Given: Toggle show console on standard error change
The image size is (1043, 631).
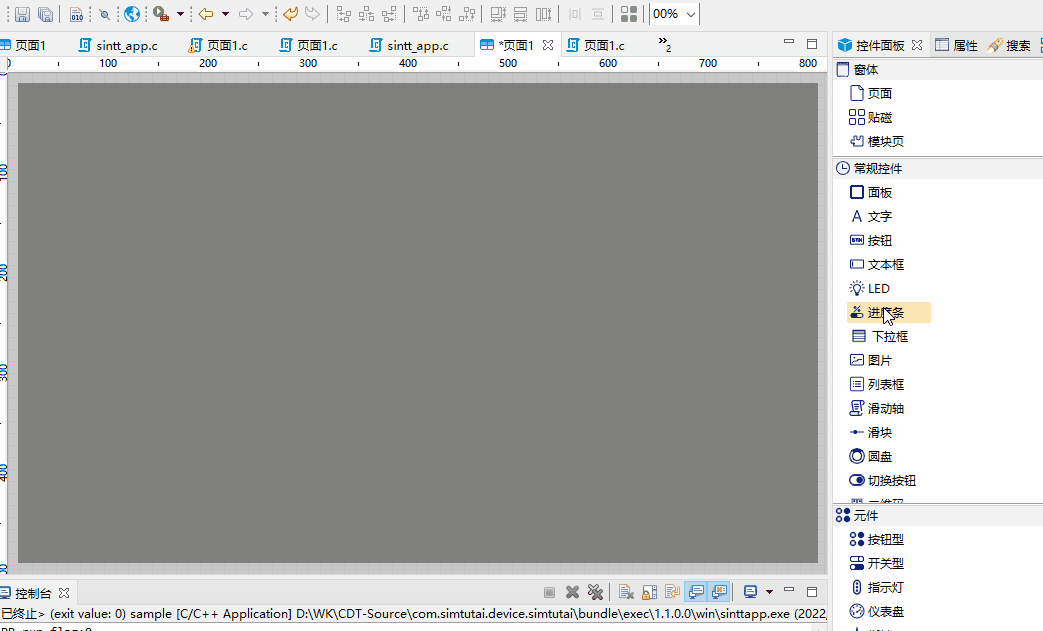Looking at the screenshot, I should tap(718, 592).
